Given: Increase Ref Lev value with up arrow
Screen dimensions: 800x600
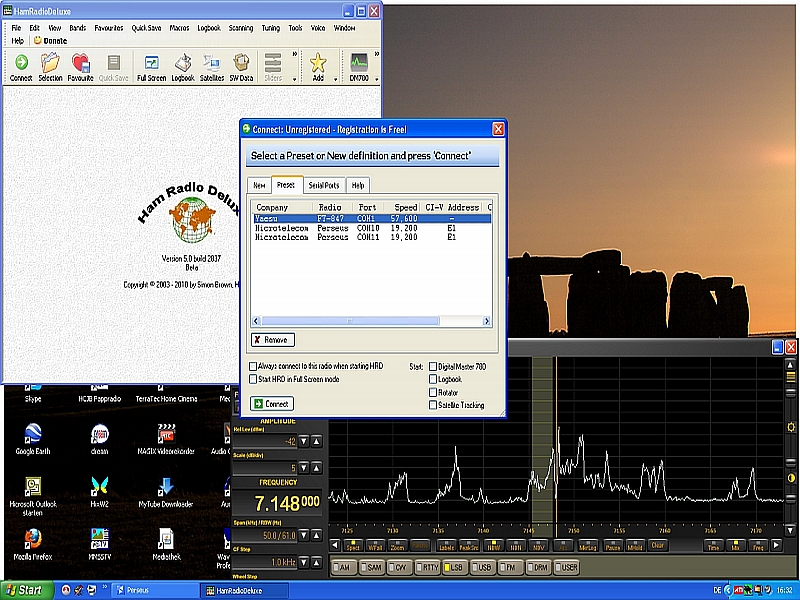Looking at the screenshot, I should click(x=316, y=441).
